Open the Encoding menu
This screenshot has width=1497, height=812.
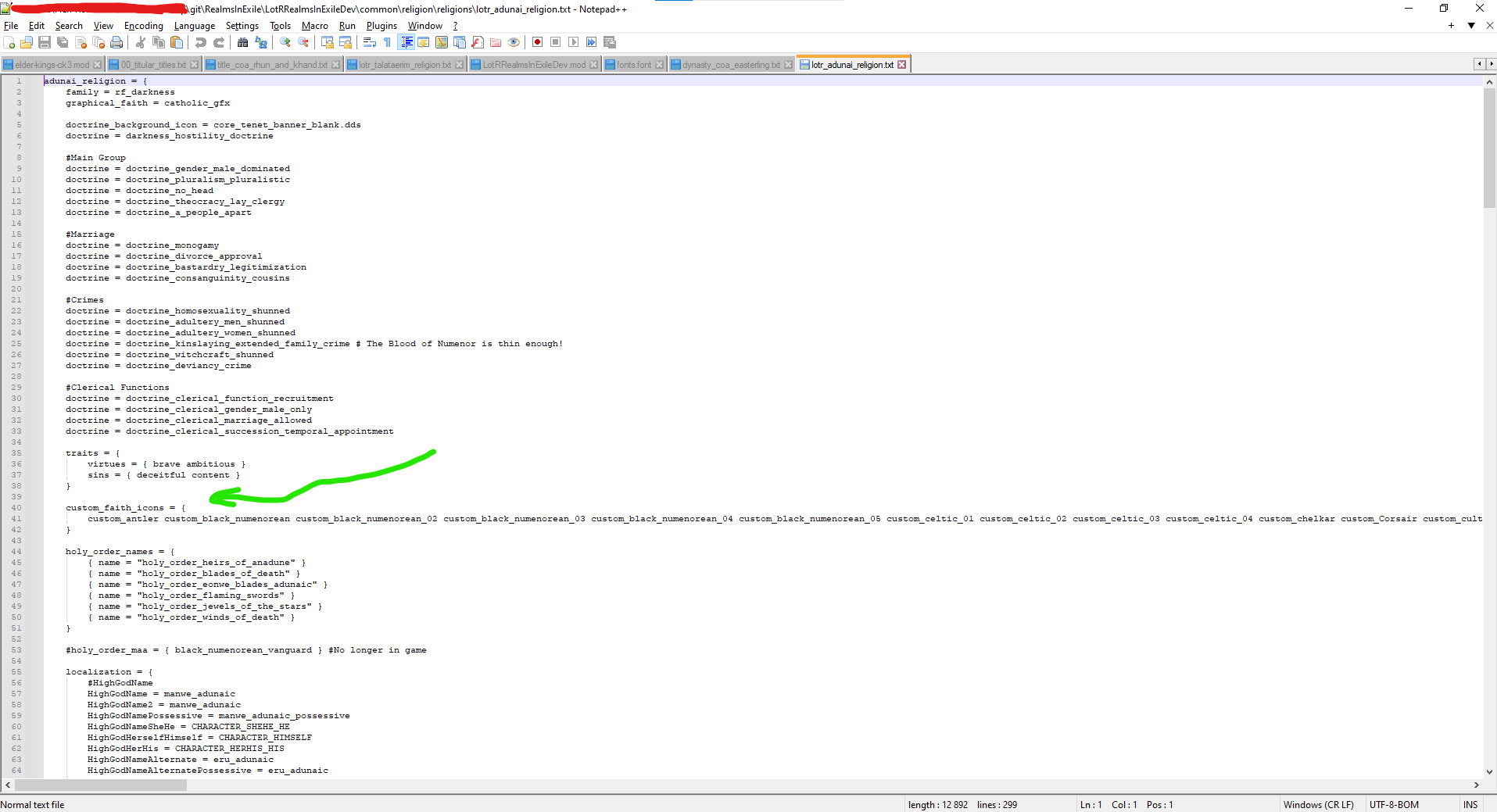[x=144, y=26]
